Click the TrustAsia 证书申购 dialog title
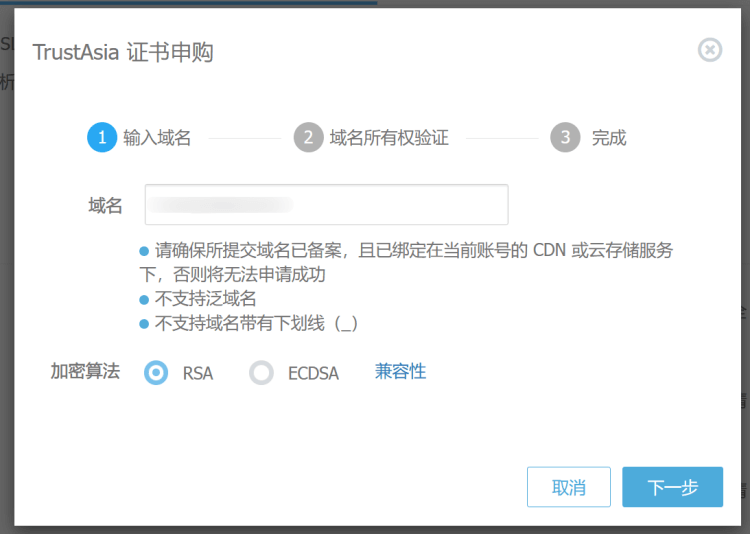 [x=123, y=52]
